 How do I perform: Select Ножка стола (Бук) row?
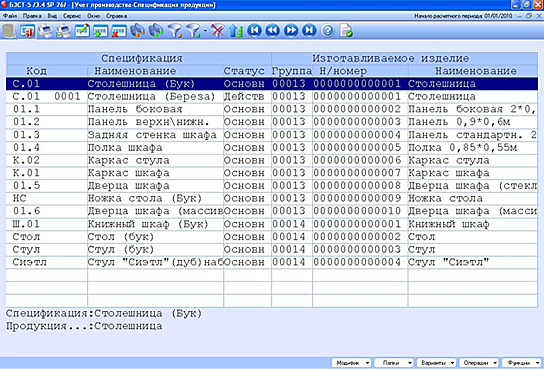click(x=272, y=198)
